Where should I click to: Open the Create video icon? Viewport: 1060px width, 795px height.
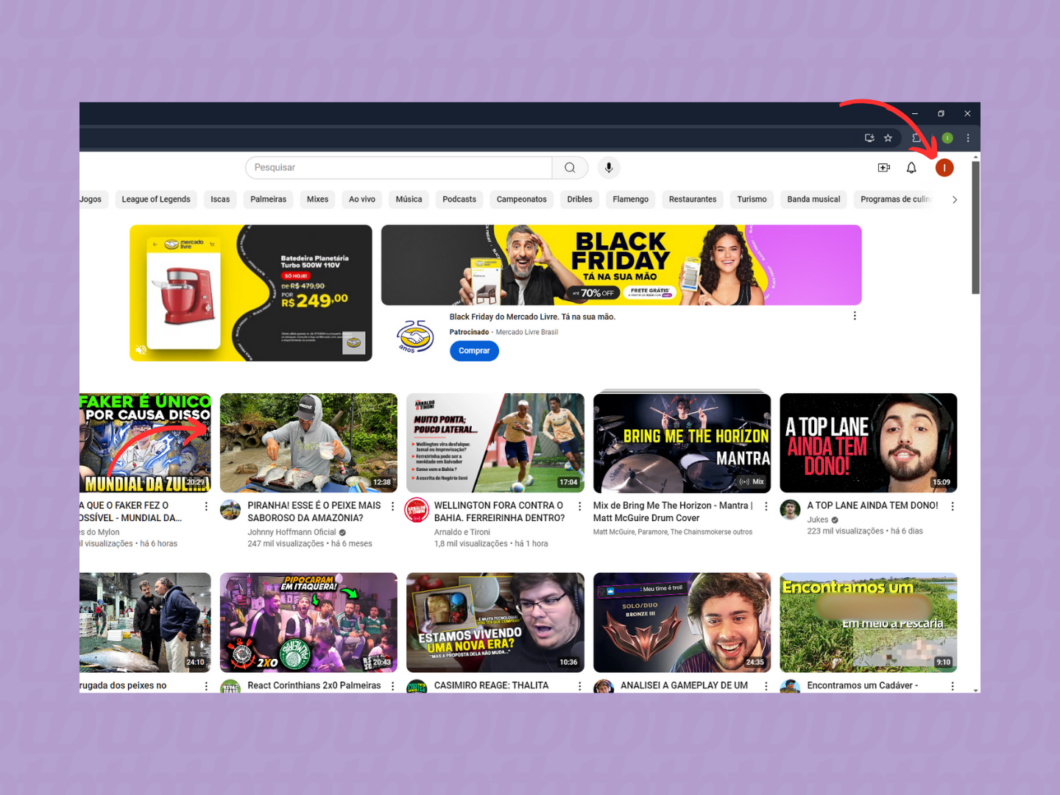click(883, 167)
